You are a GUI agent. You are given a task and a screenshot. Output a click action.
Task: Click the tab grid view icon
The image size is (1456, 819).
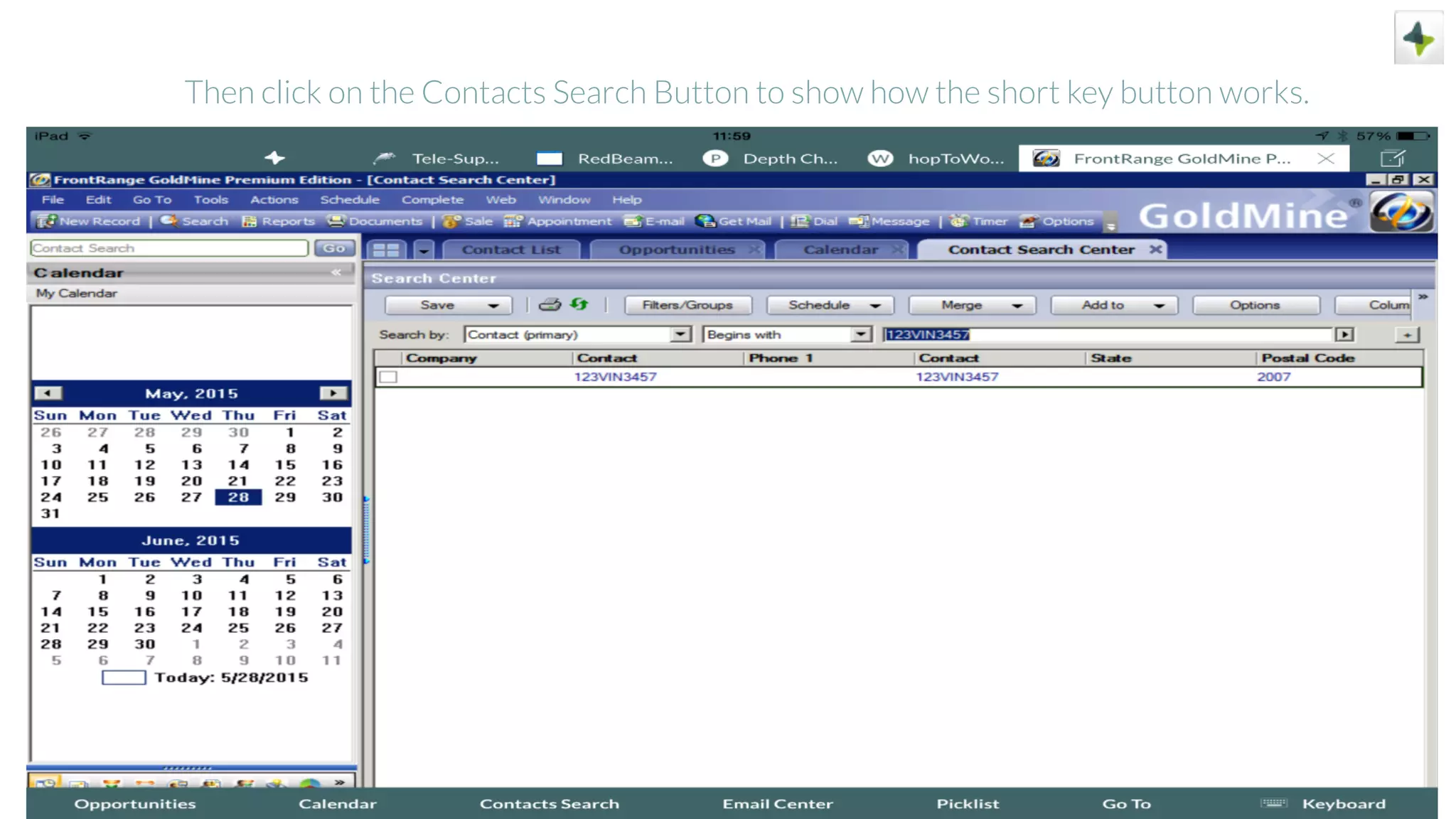pos(386,250)
